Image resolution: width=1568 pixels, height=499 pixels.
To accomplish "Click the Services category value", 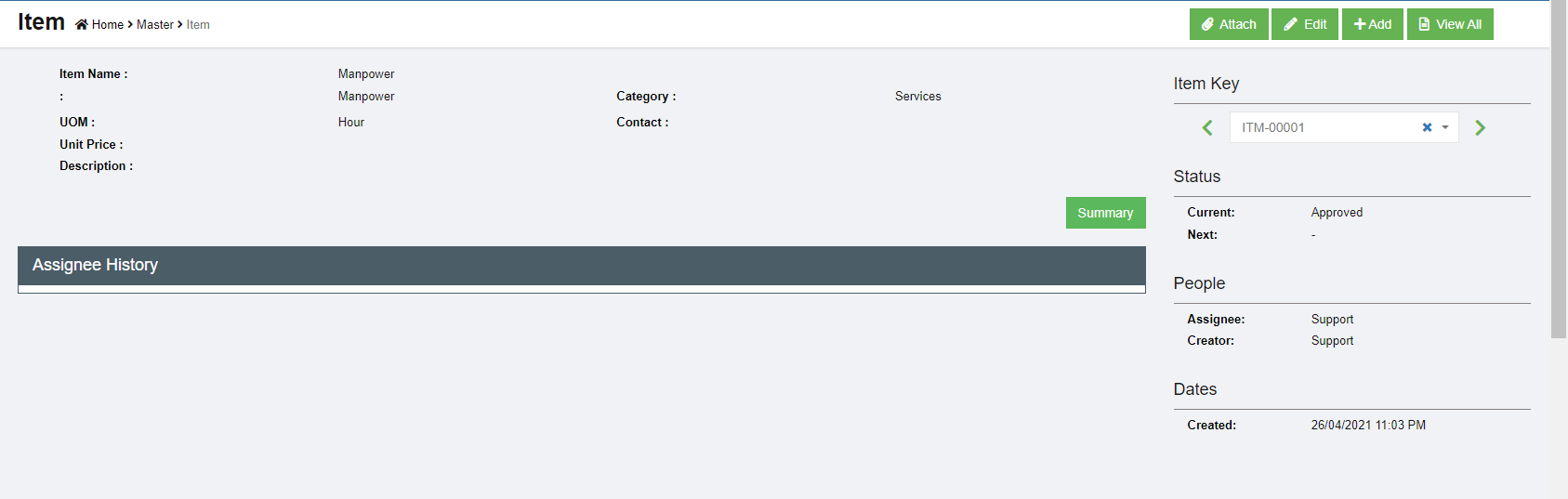I will [917, 97].
